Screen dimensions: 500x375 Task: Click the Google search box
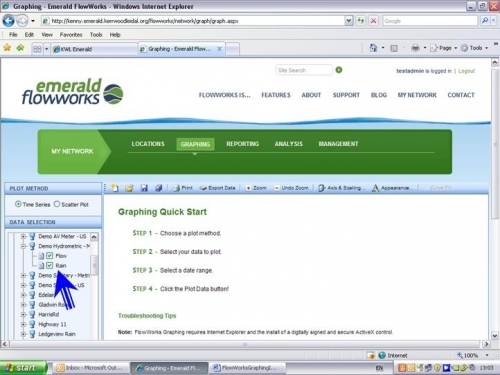pyautogui.click(x=430, y=21)
